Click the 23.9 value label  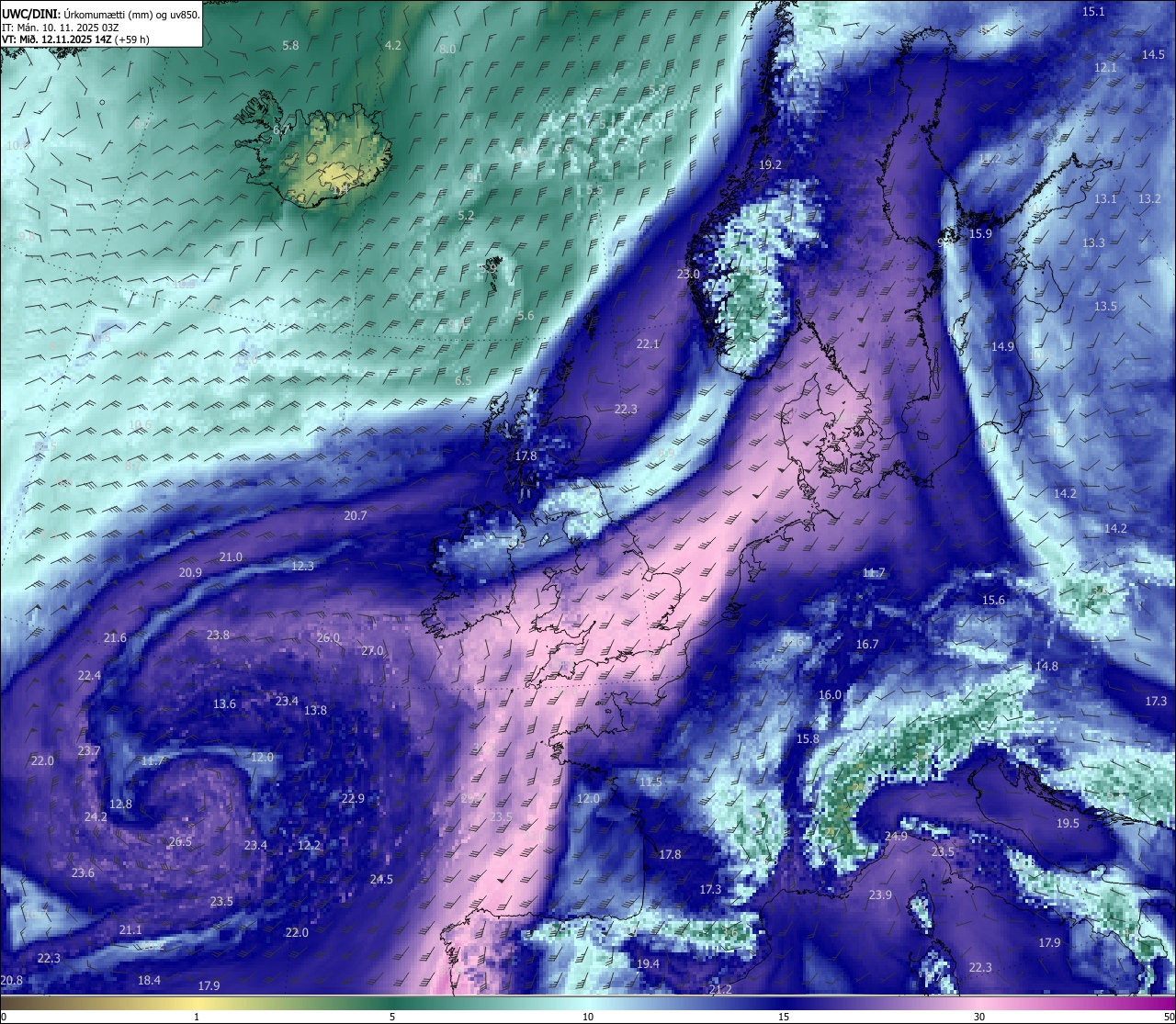point(880,895)
